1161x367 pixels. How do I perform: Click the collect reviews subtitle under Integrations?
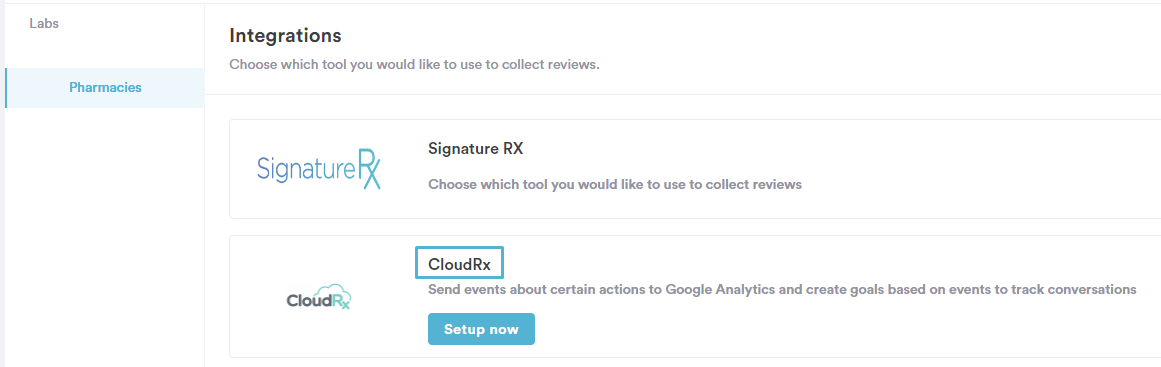pyautogui.click(x=414, y=64)
